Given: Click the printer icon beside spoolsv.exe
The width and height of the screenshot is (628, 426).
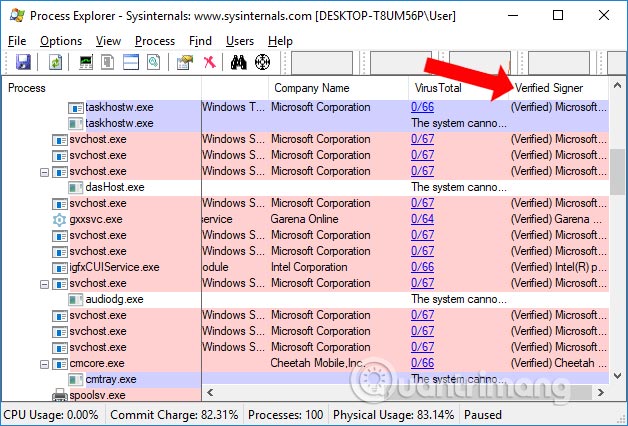Looking at the screenshot, I should coord(60,395).
